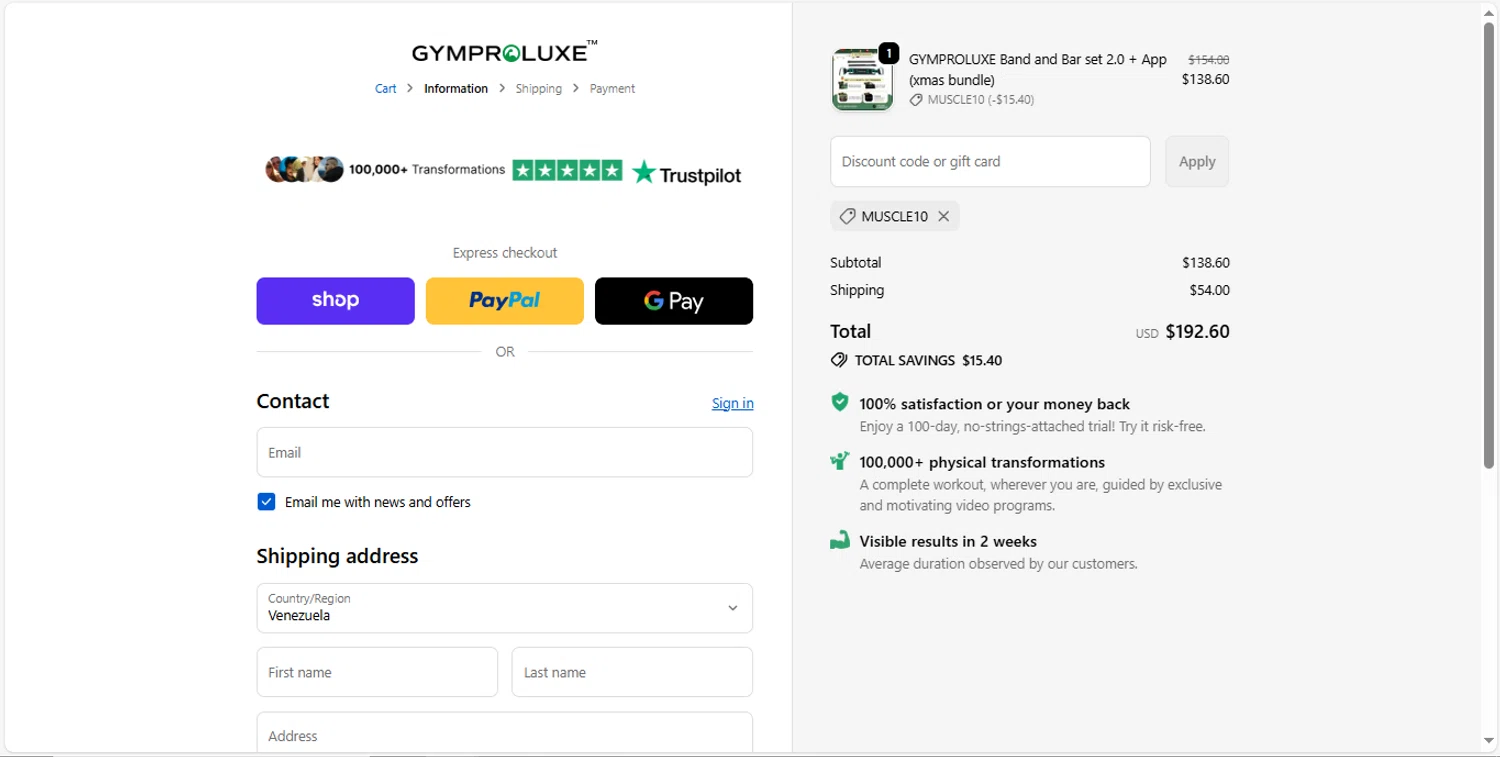
Task: Click the Apply discount button
Action: tap(1197, 161)
